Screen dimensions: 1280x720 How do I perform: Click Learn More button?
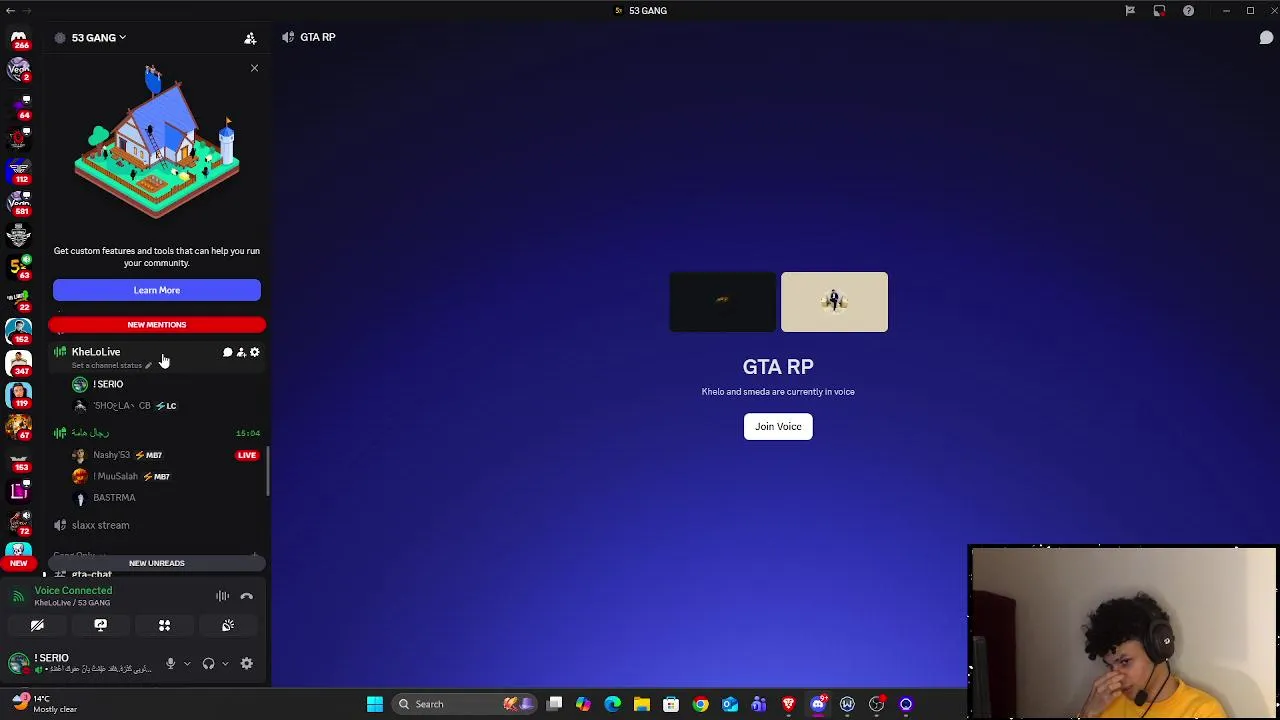tap(157, 290)
